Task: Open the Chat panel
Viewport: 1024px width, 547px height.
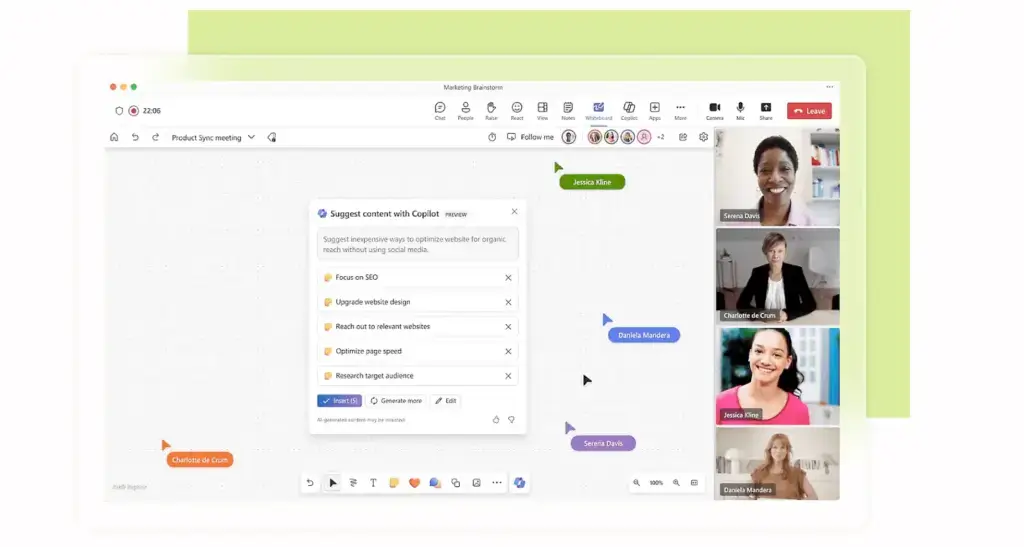Action: coord(440,110)
